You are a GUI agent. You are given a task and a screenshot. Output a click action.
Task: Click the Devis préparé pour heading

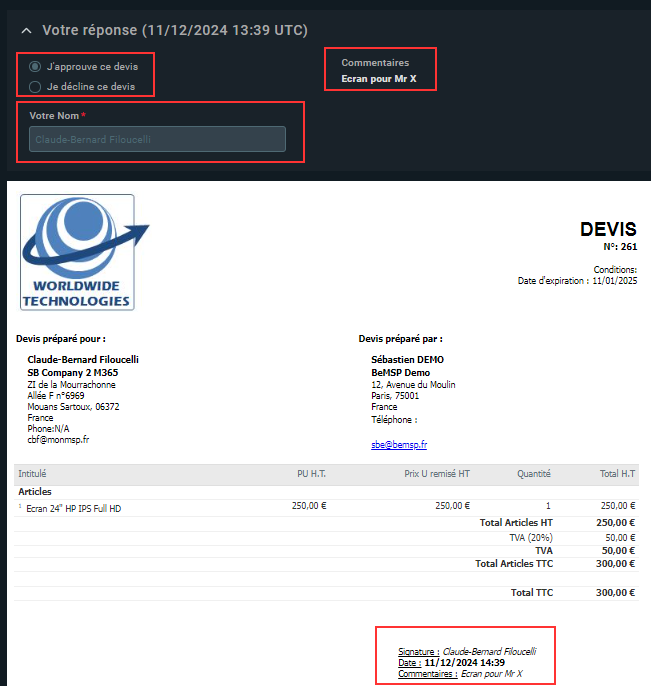(x=61, y=339)
